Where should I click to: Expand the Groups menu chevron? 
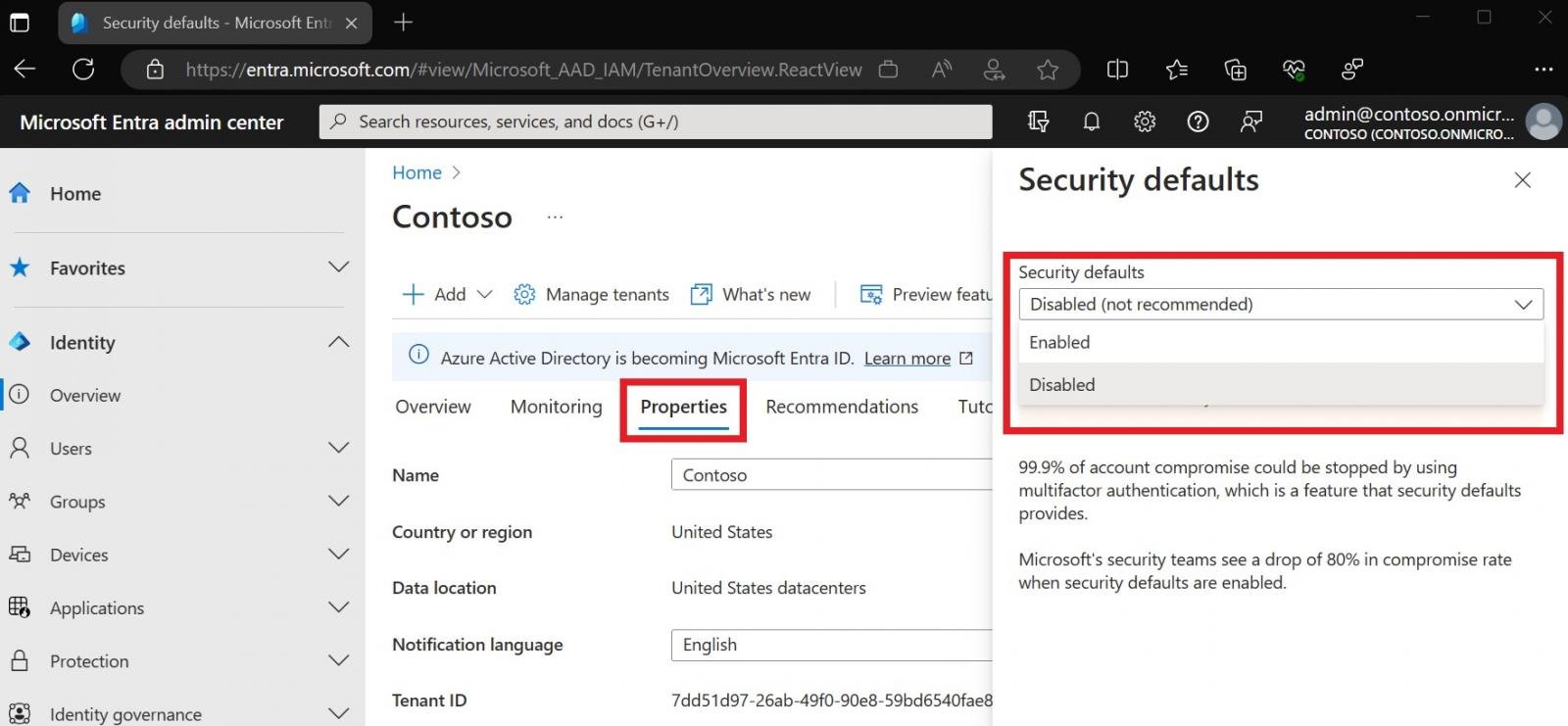(x=339, y=501)
